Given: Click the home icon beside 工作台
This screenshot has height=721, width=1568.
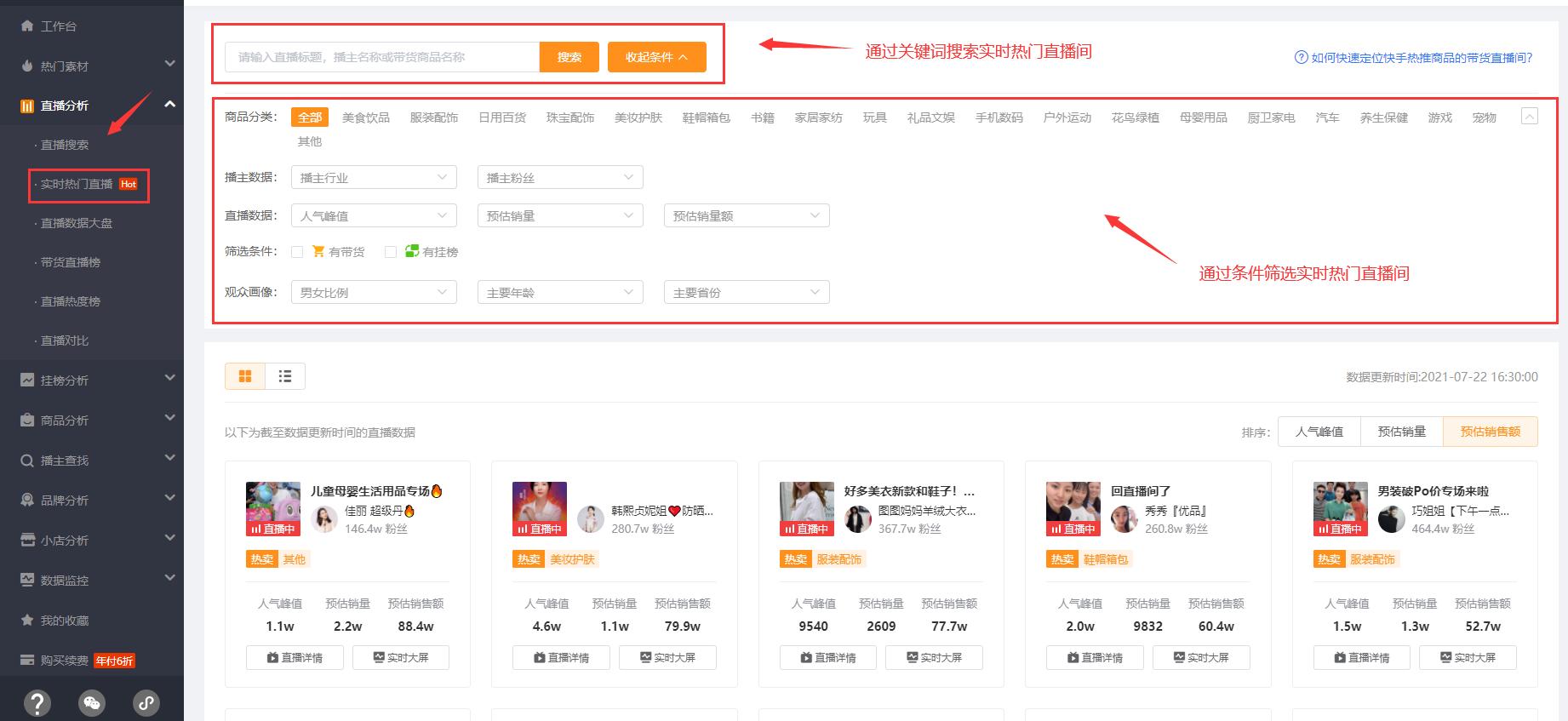Looking at the screenshot, I should 27,26.
